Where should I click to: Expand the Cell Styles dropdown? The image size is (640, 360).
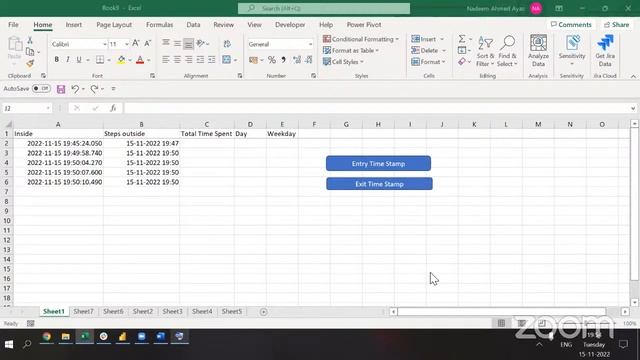[x=343, y=62]
